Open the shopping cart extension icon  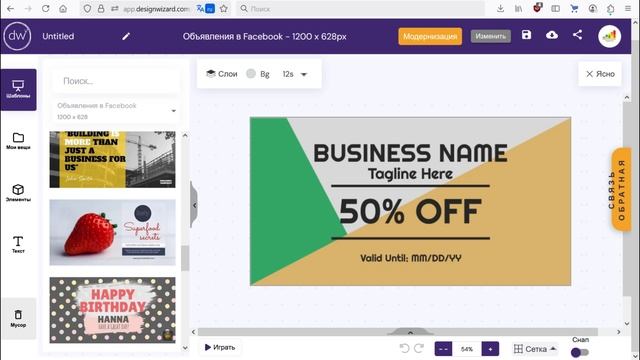tap(574, 9)
